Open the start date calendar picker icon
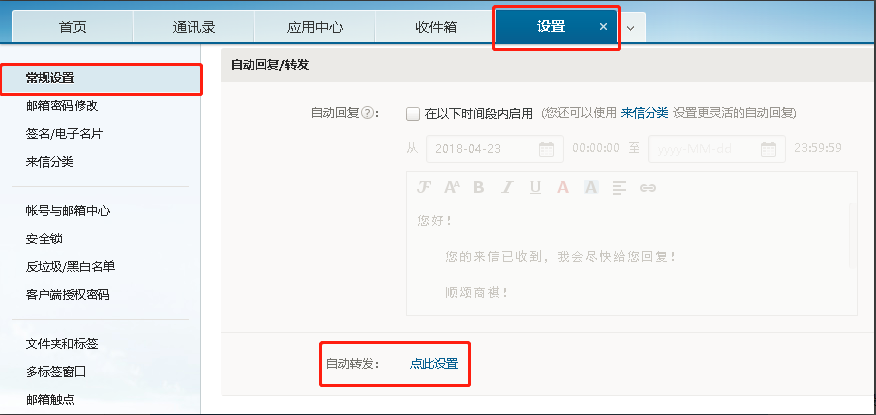The height and width of the screenshot is (415, 876). 546,149
